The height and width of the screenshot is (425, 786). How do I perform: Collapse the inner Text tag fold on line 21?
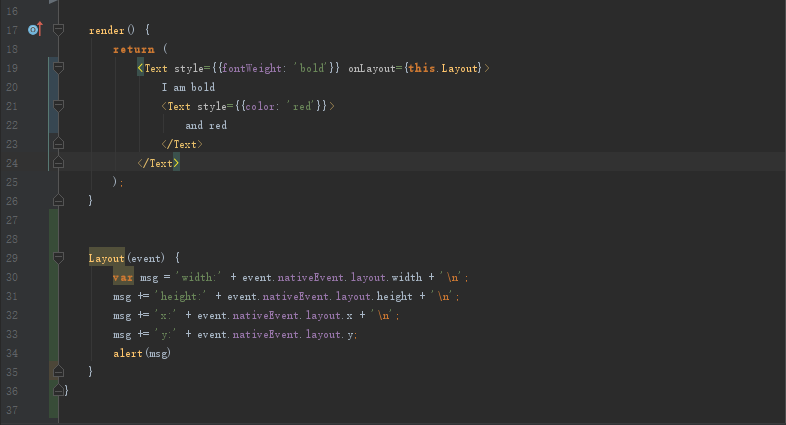(x=58, y=106)
